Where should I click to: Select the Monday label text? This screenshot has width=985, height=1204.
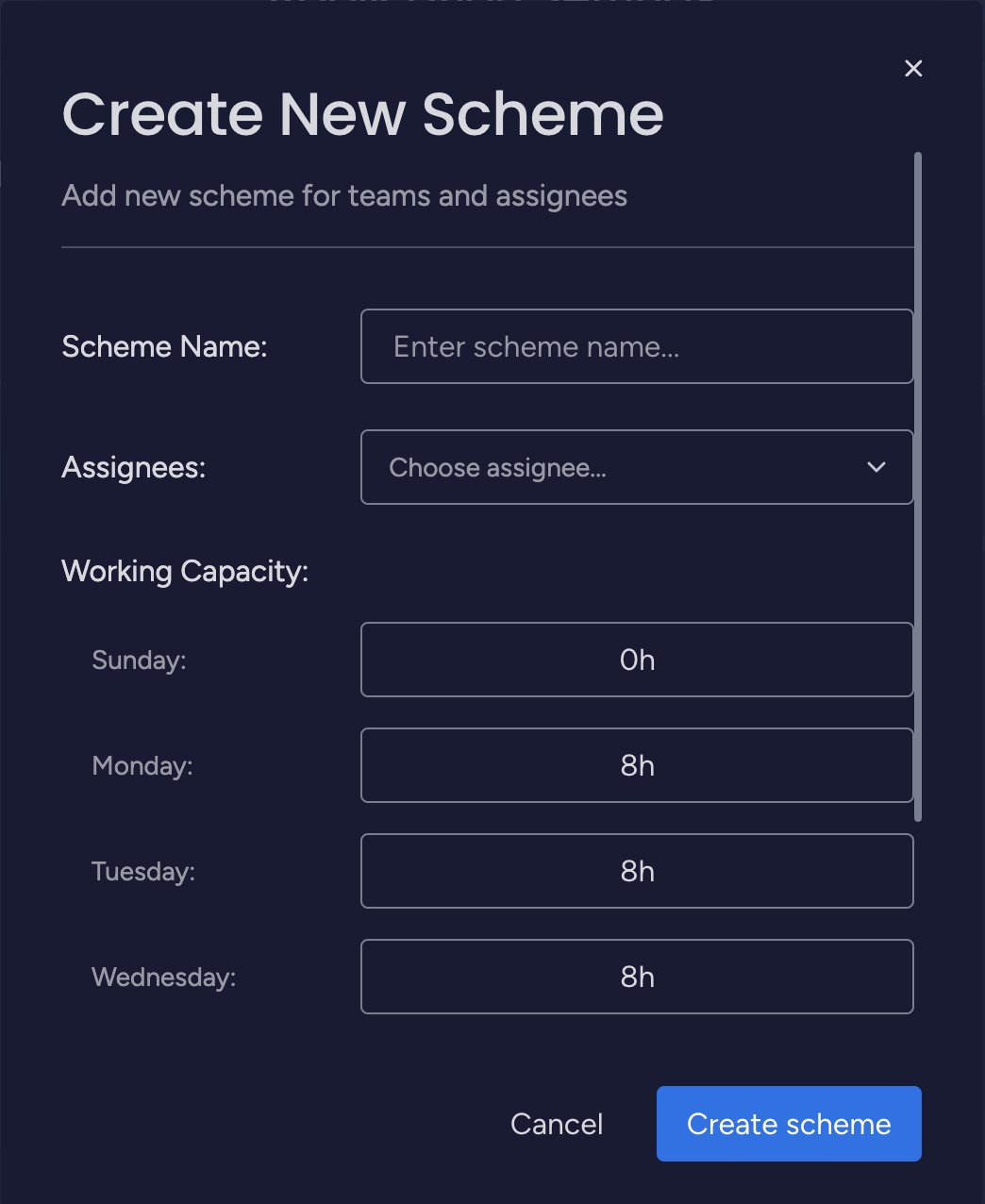point(142,765)
